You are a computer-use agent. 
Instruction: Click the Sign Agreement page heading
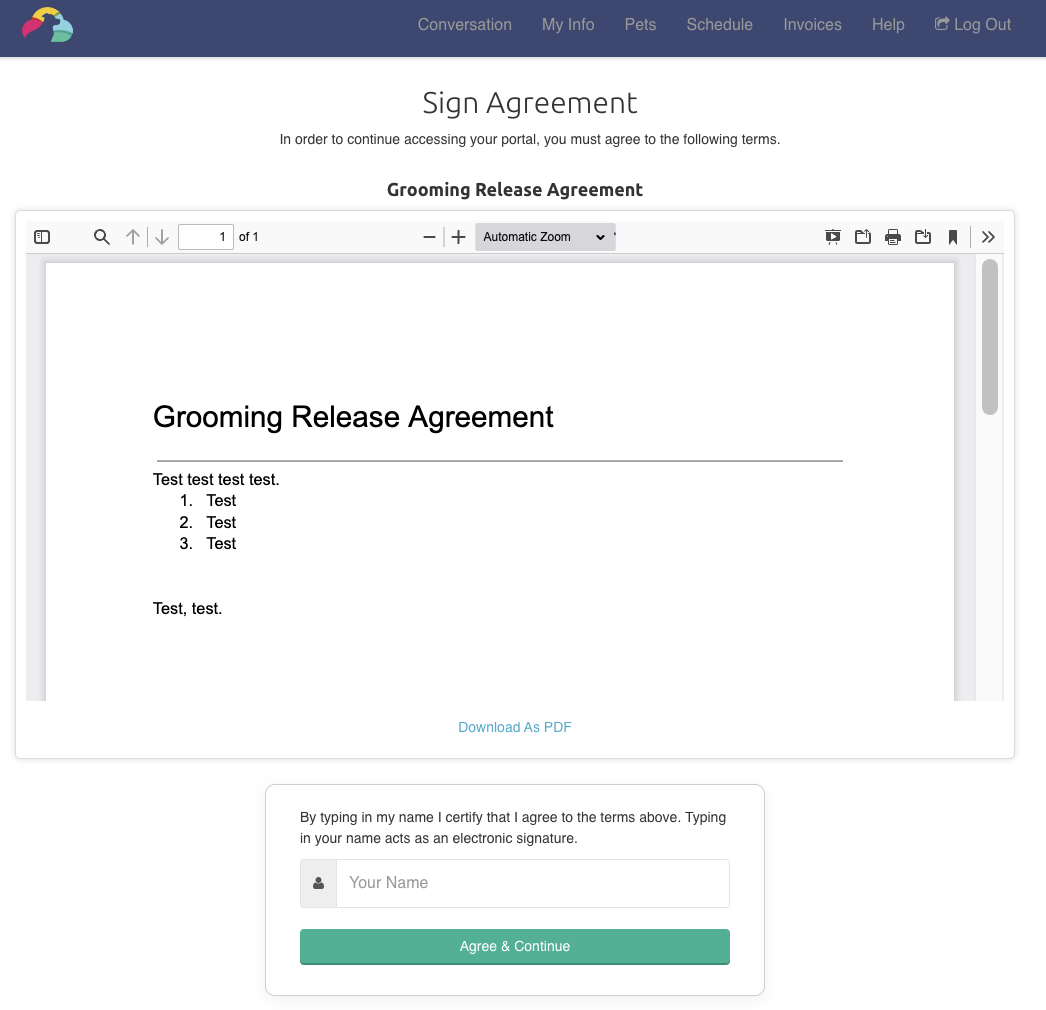click(530, 103)
